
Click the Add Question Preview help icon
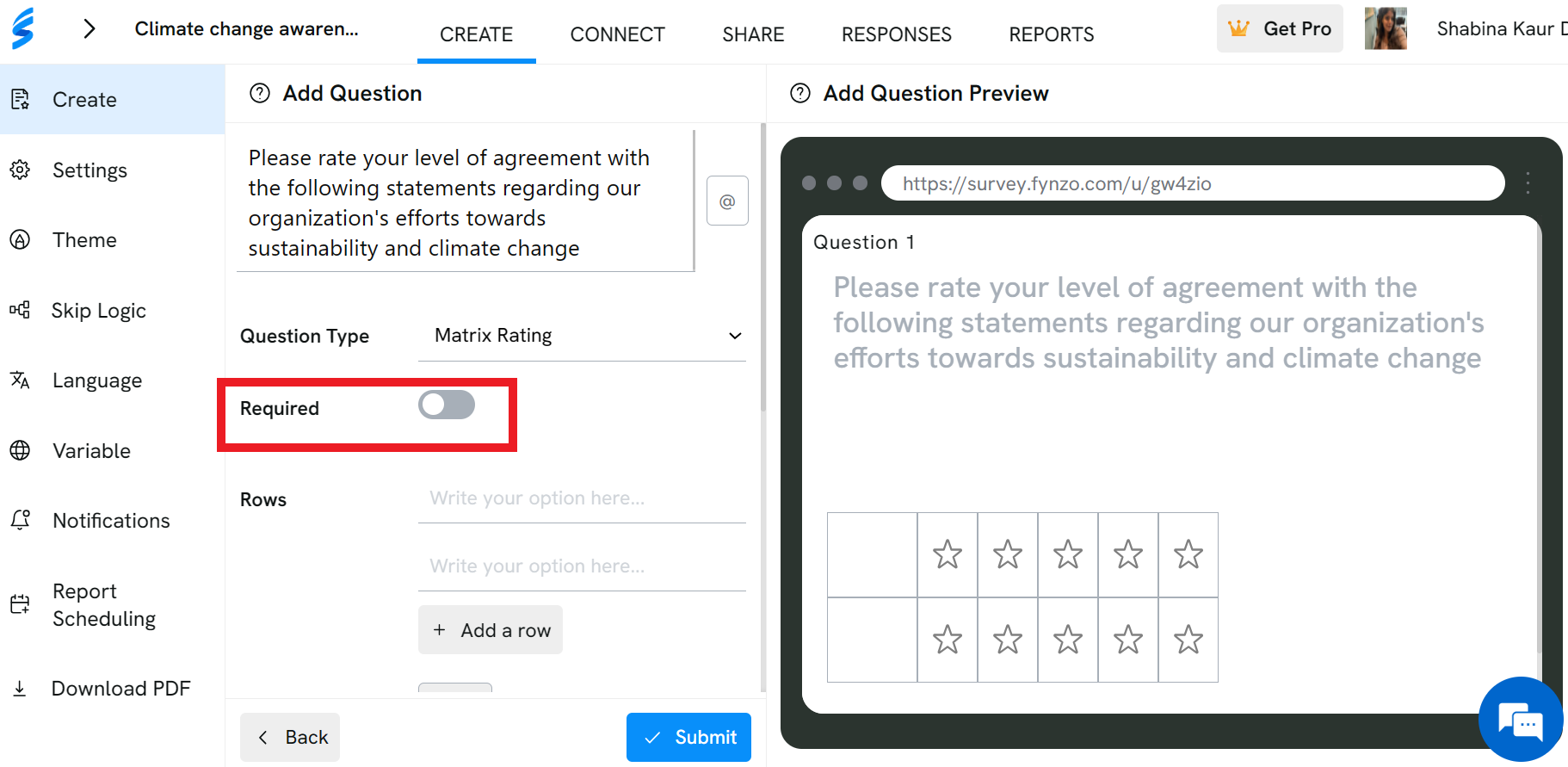coord(800,93)
